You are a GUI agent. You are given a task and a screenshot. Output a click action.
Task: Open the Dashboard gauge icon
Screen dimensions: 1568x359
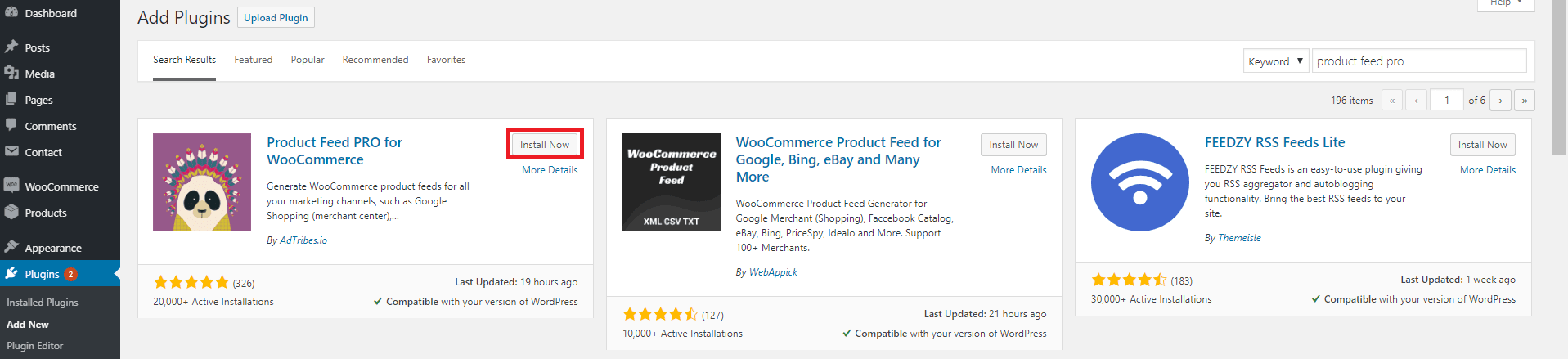[11, 13]
